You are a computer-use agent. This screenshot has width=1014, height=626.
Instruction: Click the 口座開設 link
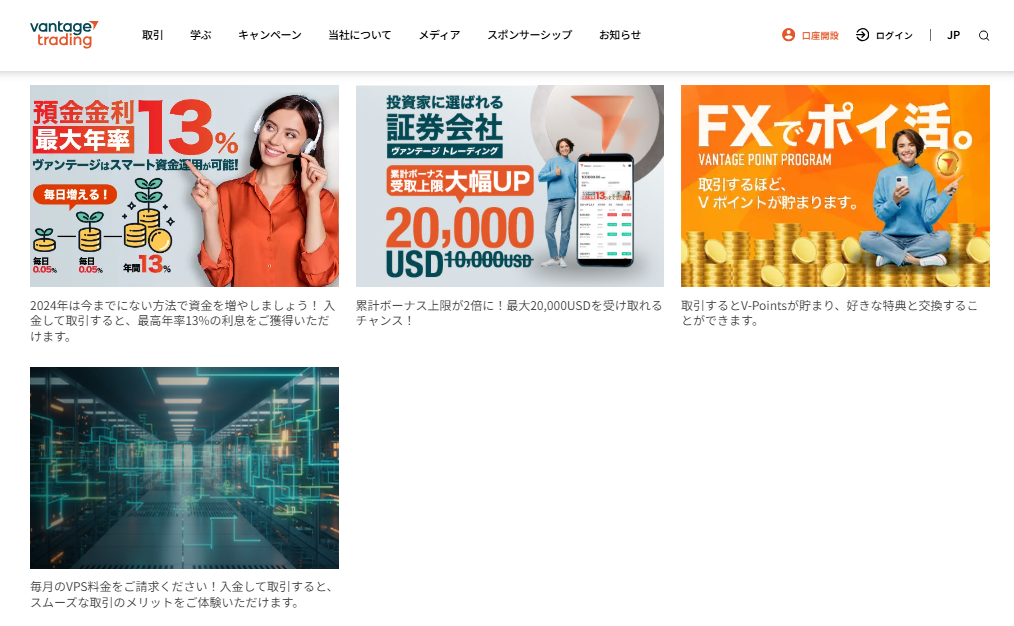[x=820, y=36]
